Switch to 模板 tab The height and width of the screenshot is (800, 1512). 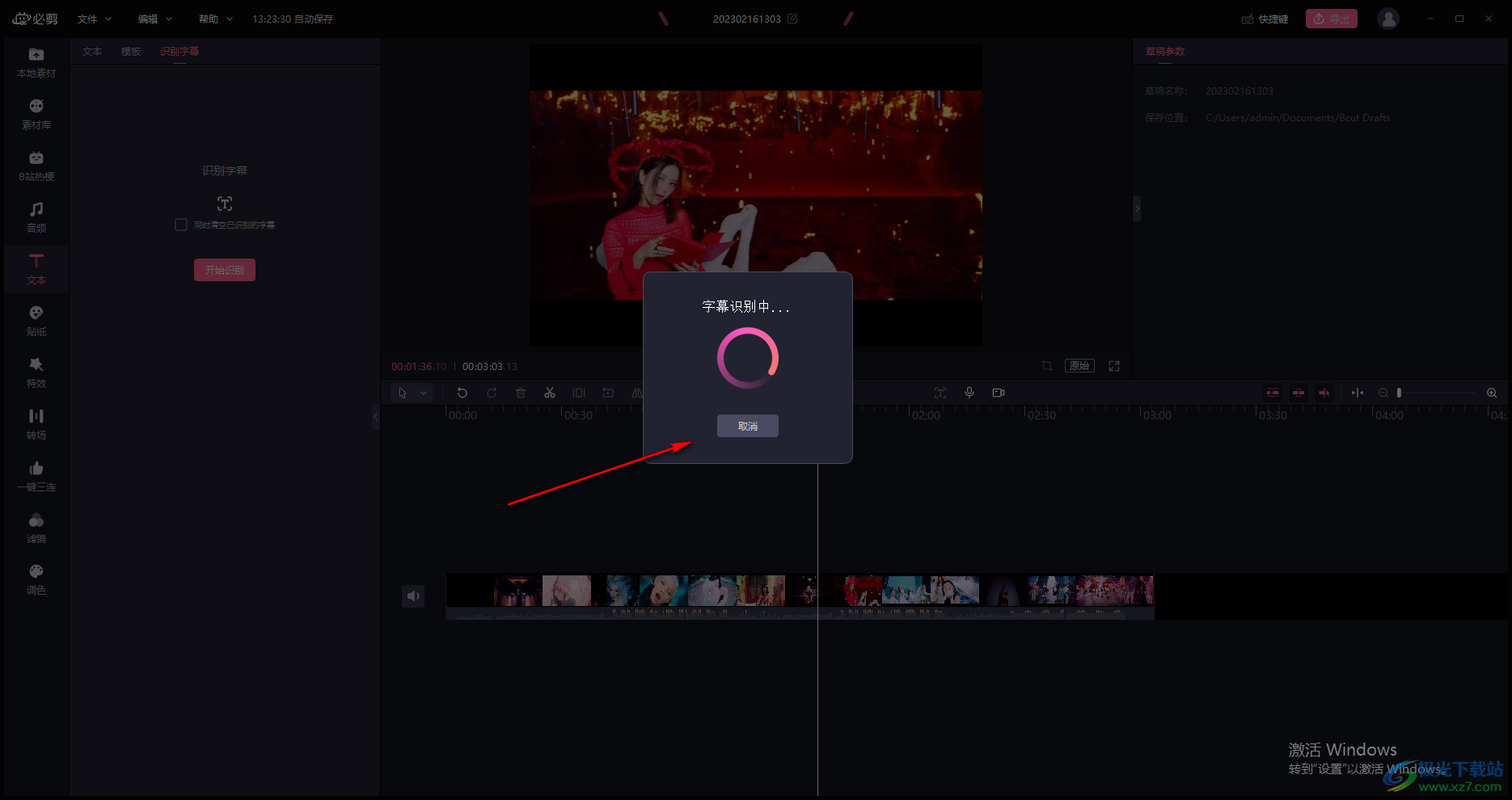coord(131,52)
